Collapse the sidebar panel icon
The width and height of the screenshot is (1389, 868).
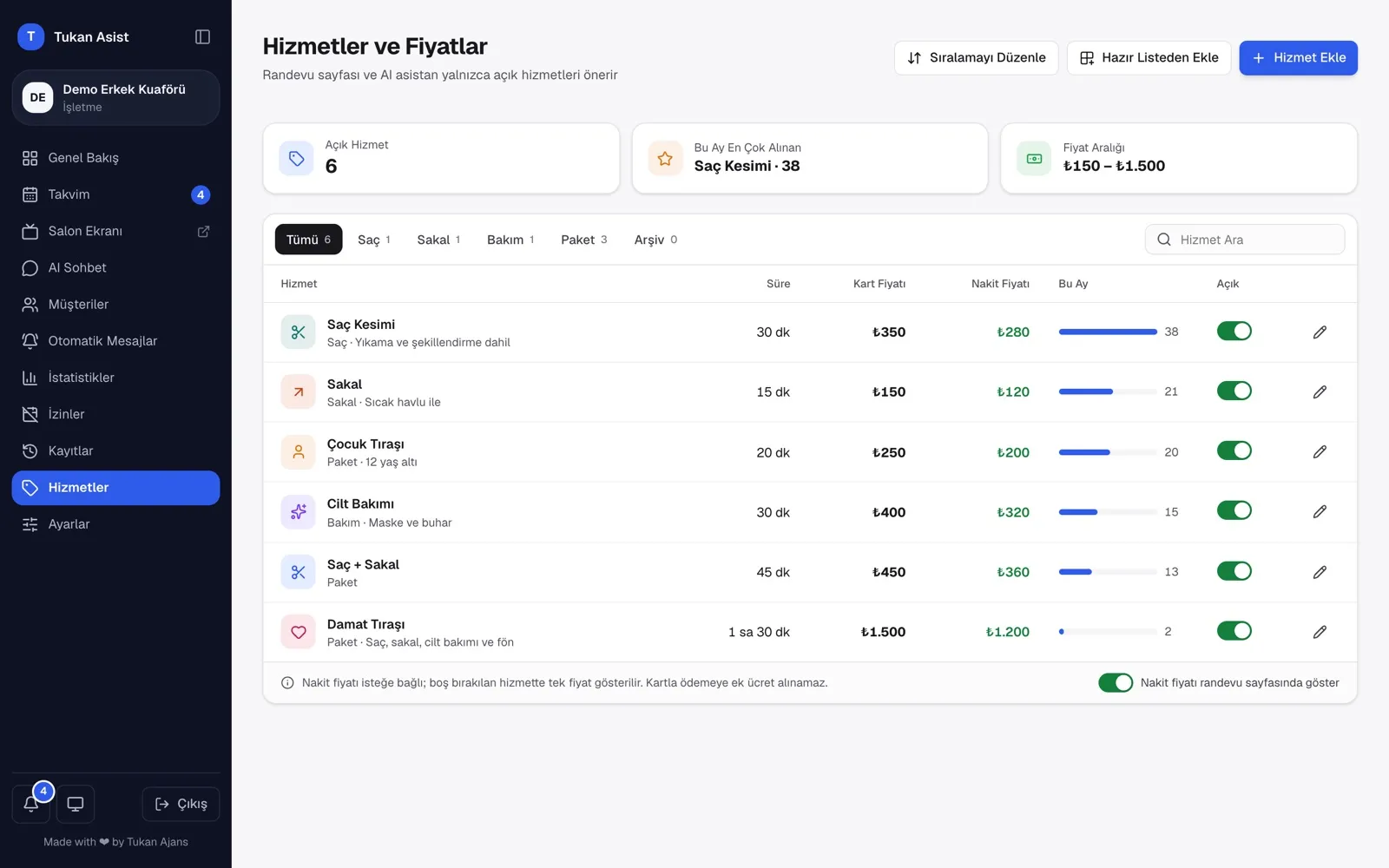(x=202, y=36)
